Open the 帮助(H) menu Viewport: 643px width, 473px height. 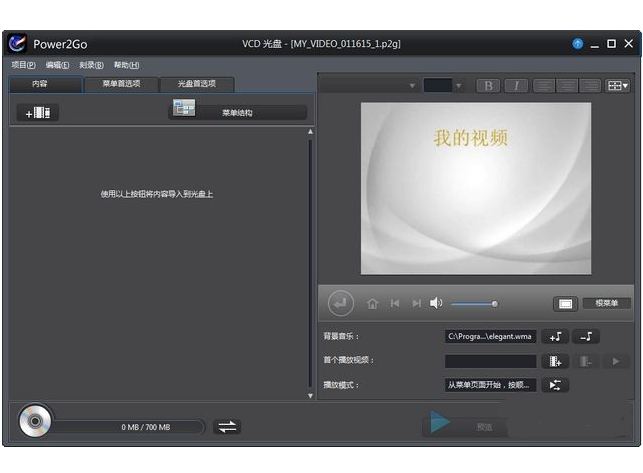pos(126,65)
